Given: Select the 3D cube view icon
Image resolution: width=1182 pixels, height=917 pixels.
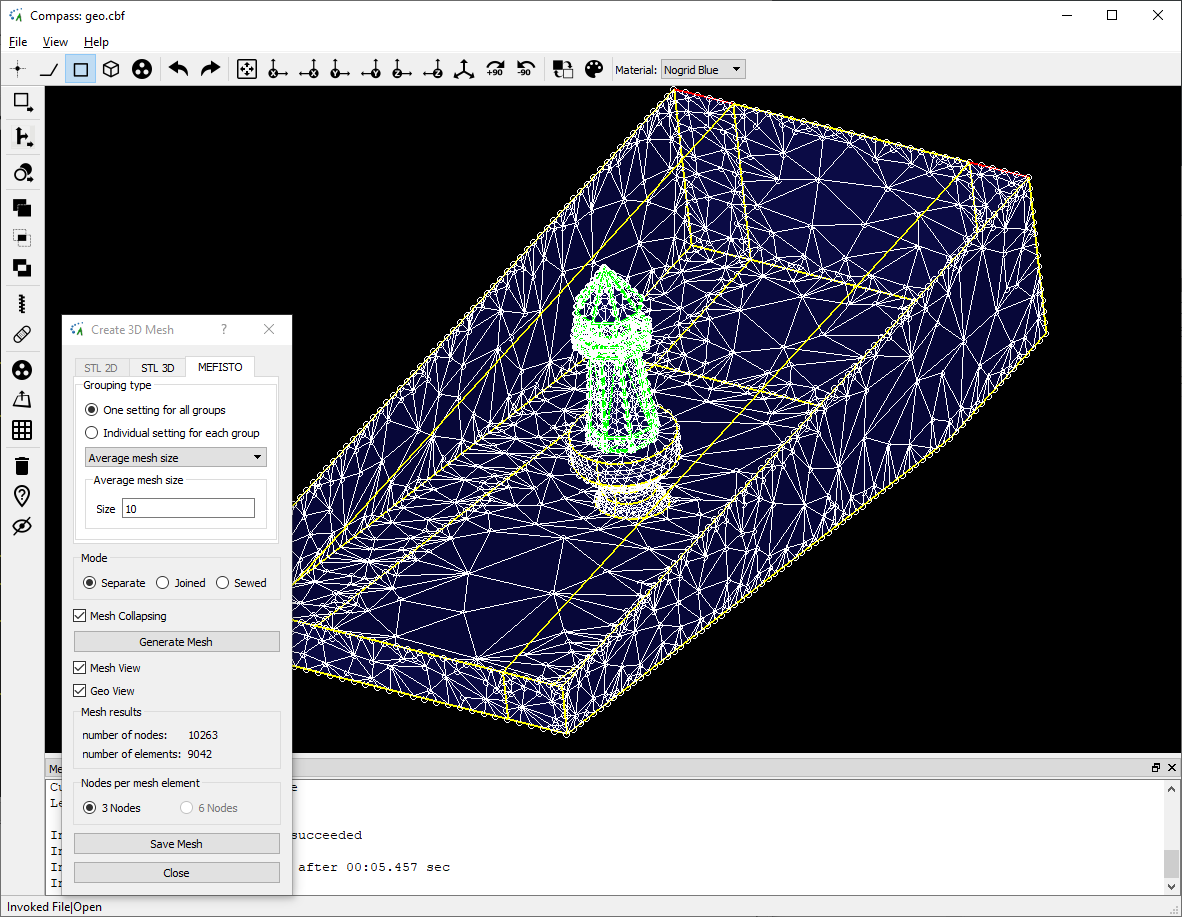Looking at the screenshot, I should [112, 69].
